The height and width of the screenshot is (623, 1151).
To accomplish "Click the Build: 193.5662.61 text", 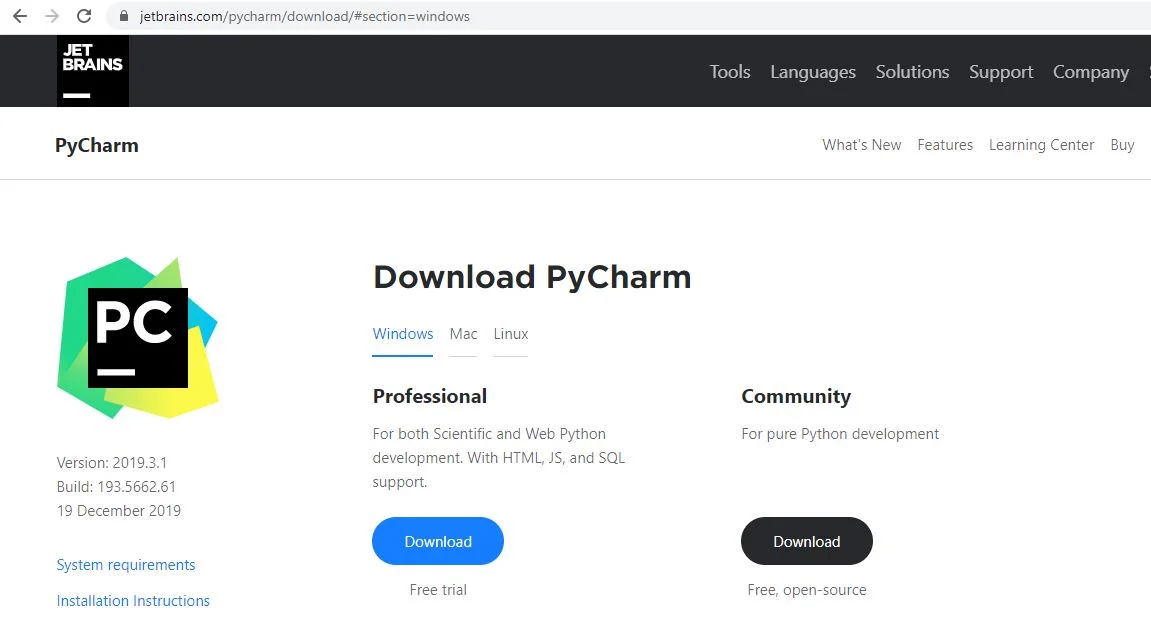I will tap(116, 487).
